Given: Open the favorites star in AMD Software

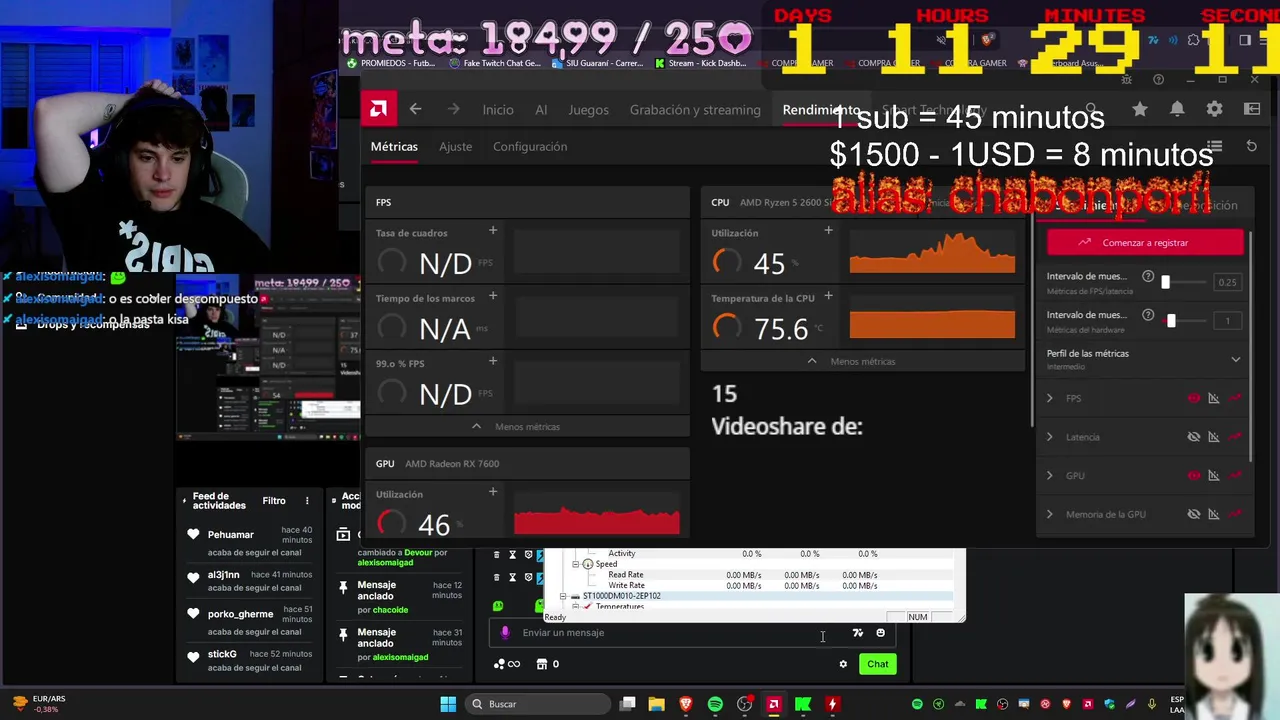Looking at the screenshot, I should [x=1140, y=109].
